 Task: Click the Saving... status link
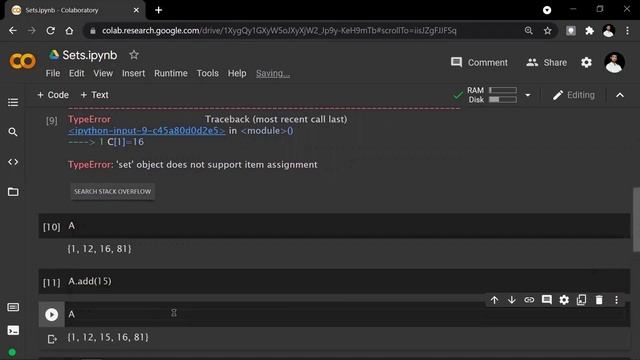273,73
